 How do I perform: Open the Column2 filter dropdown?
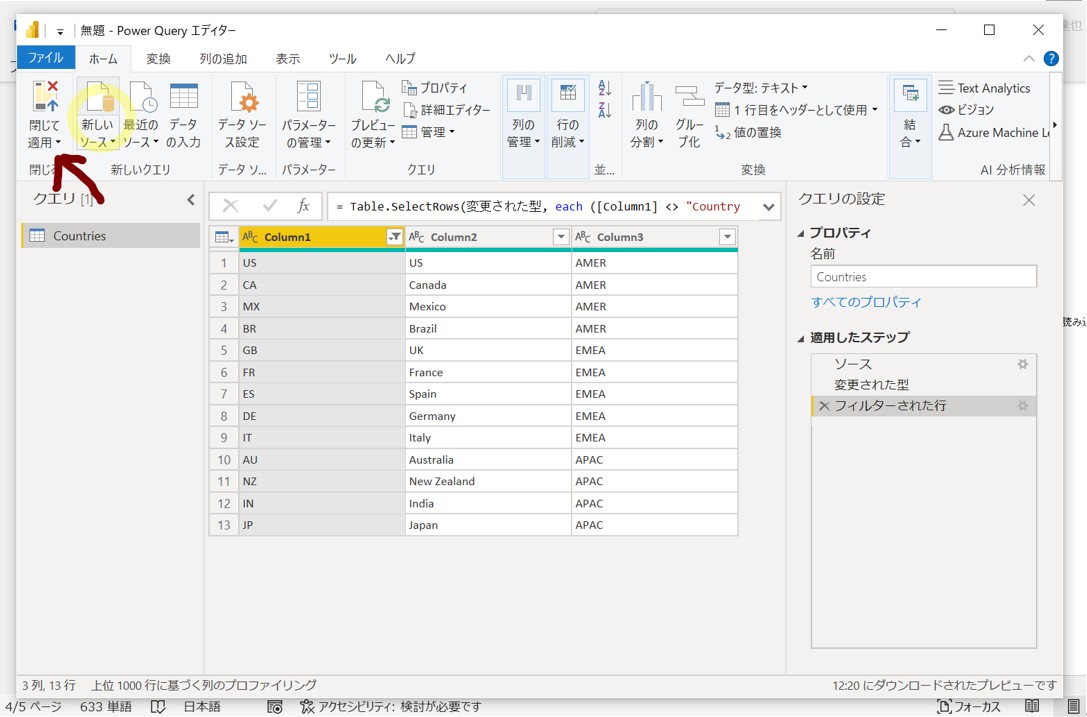click(x=561, y=237)
